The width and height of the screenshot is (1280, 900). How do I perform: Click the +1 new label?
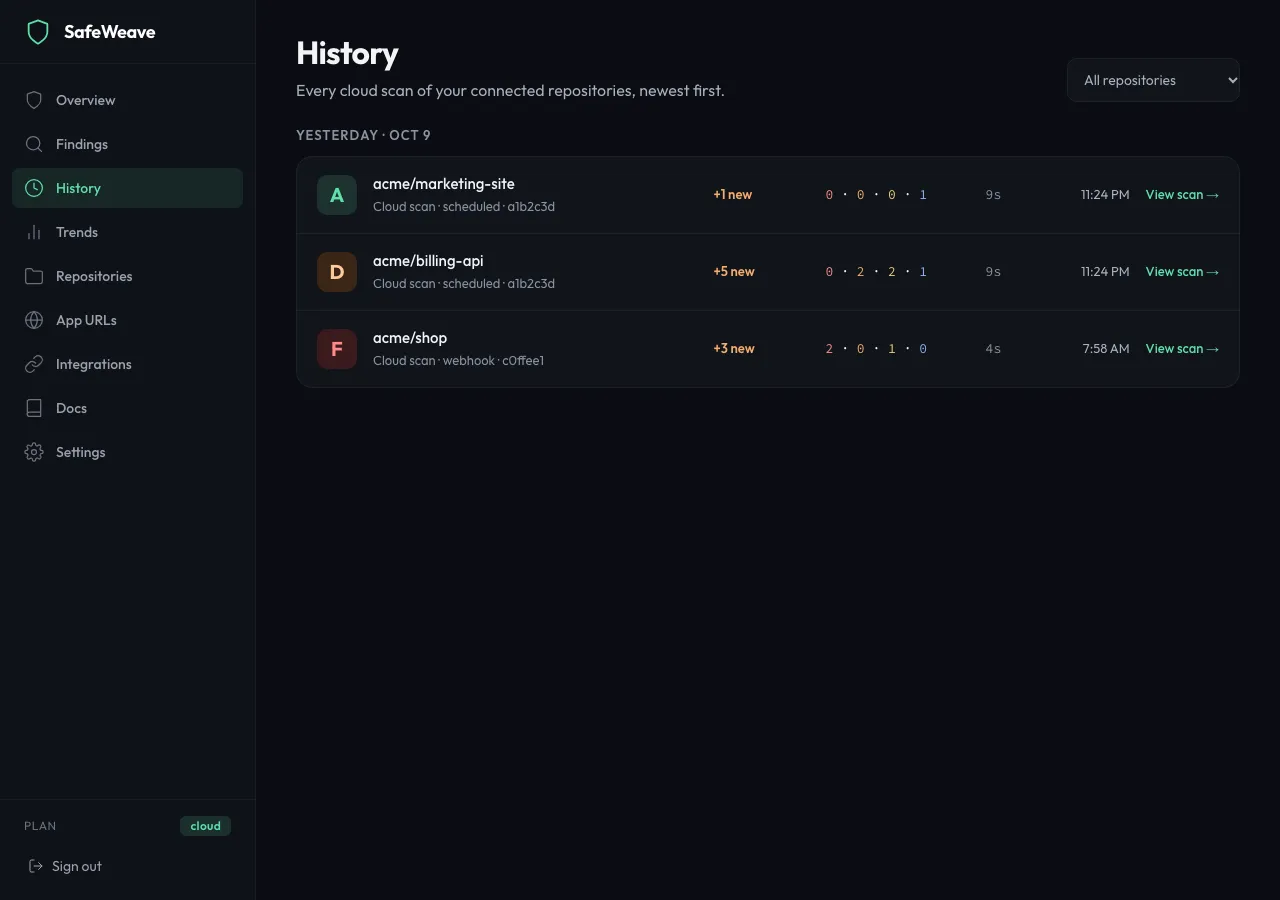(x=732, y=195)
